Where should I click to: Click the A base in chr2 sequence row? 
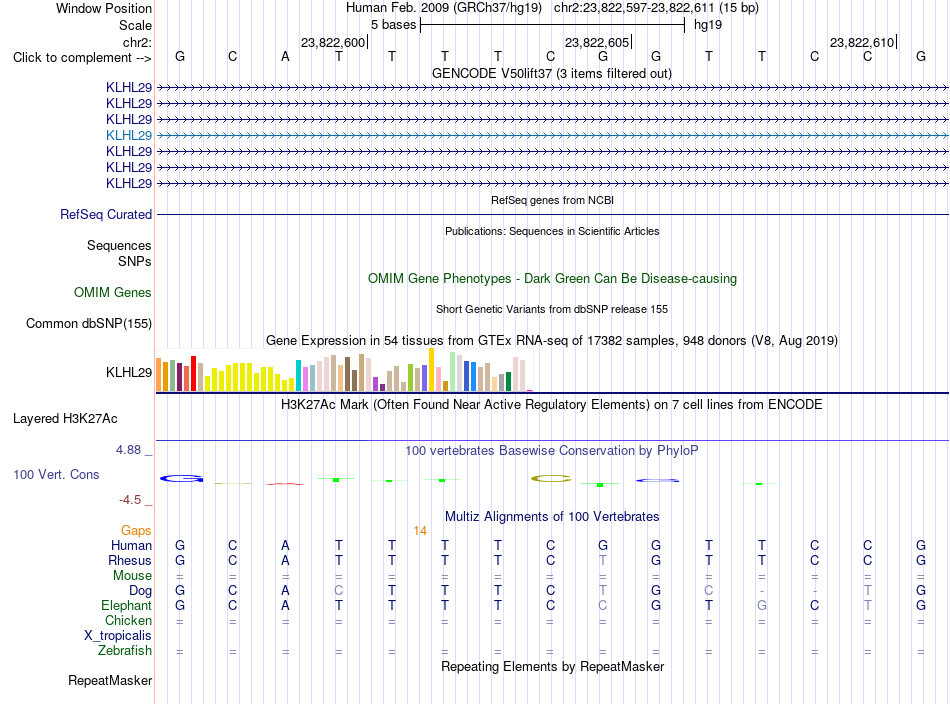pos(285,57)
